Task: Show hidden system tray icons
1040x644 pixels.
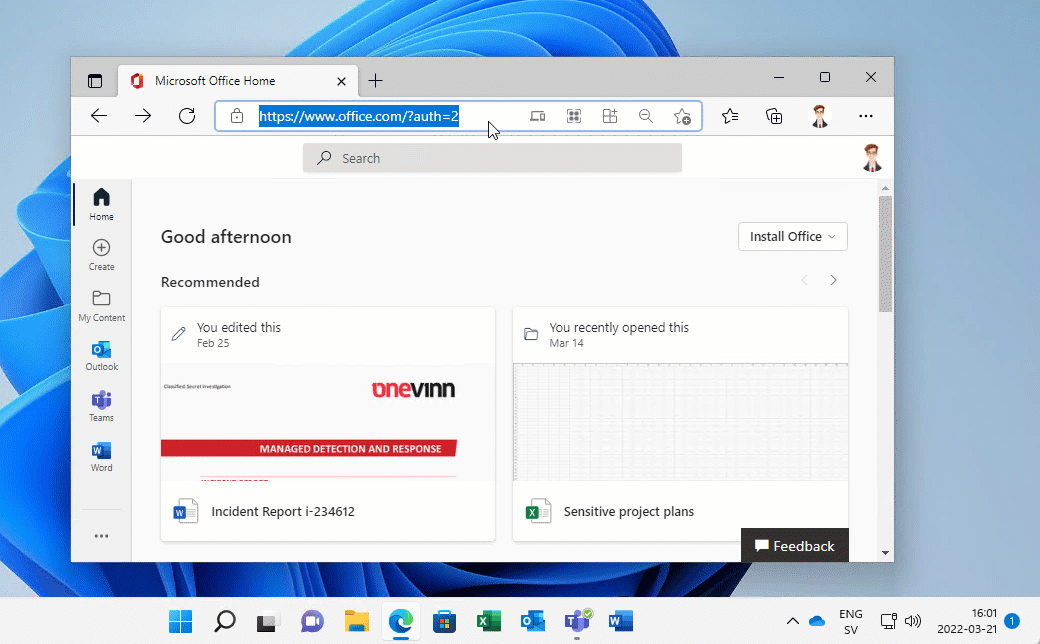Action: point(793,621)
